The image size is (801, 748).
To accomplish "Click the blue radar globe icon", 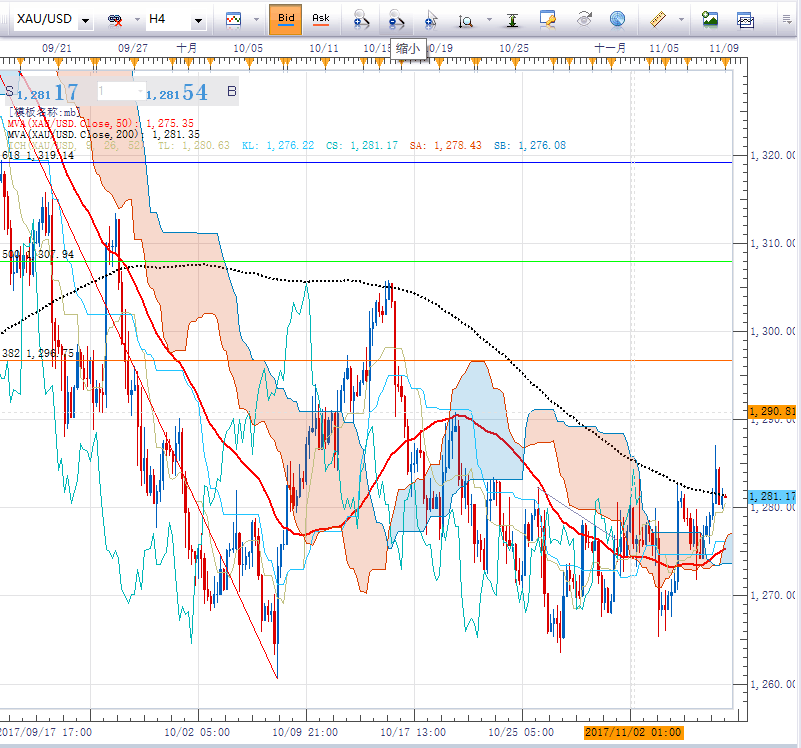I will pos(618,19).
